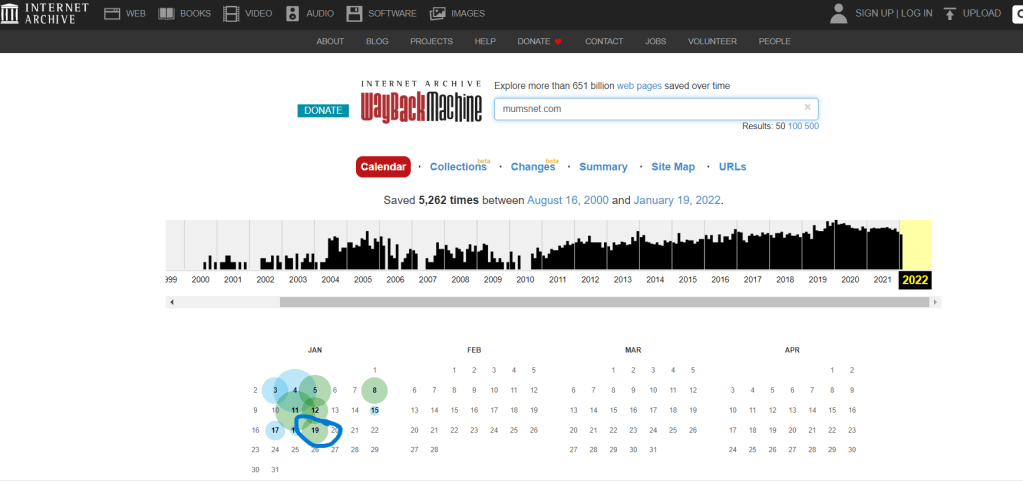Open the Software section icon
The image size is (1023, 484).
click(354, 14)
